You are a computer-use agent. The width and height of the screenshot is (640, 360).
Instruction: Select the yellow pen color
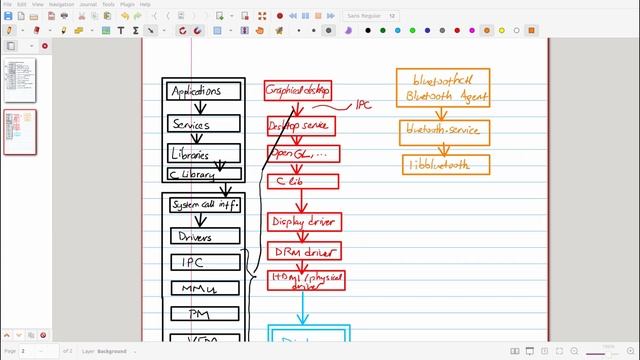[x=502, y=30]
